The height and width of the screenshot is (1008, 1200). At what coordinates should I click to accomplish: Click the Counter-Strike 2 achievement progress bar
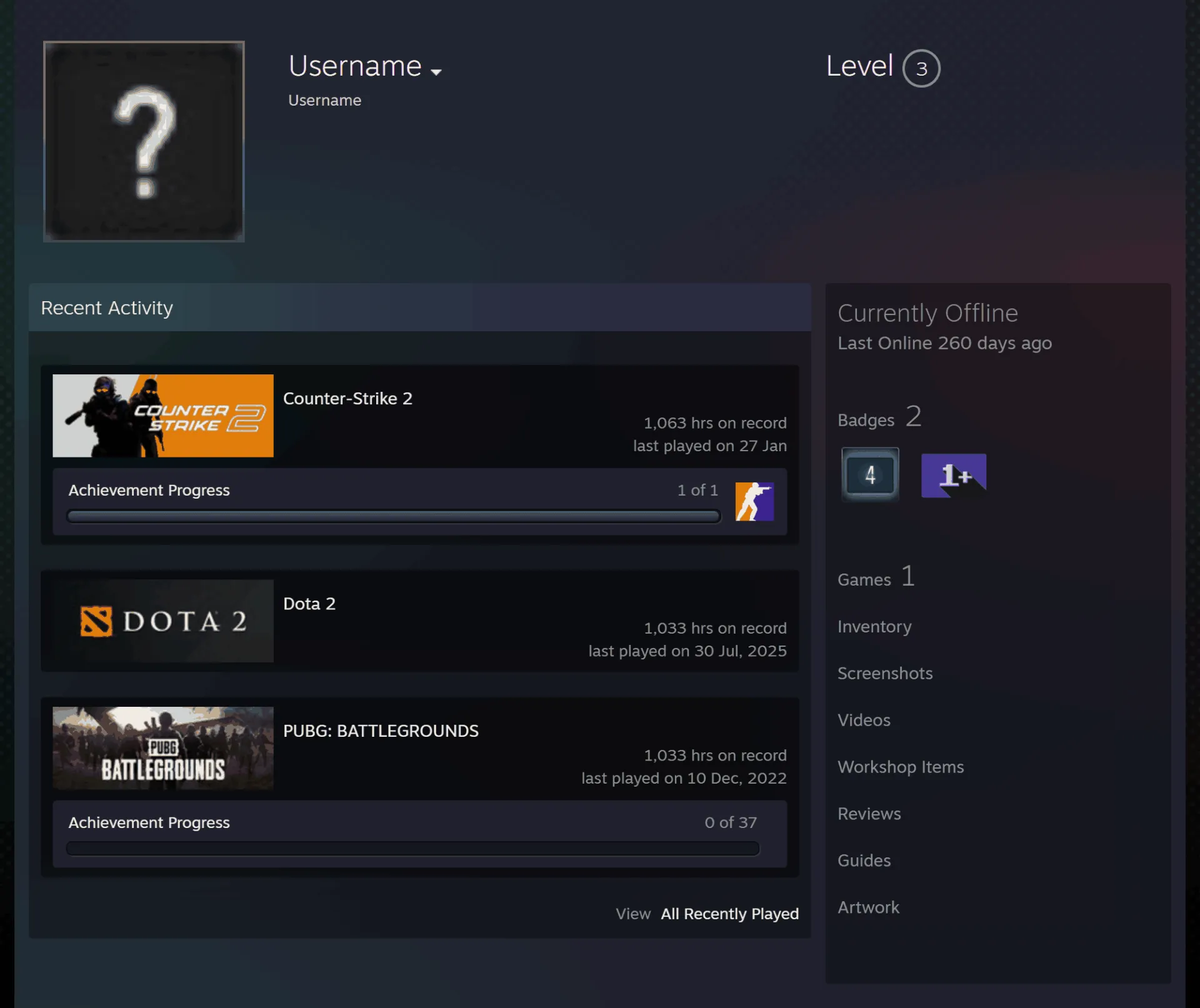point(394,516)
